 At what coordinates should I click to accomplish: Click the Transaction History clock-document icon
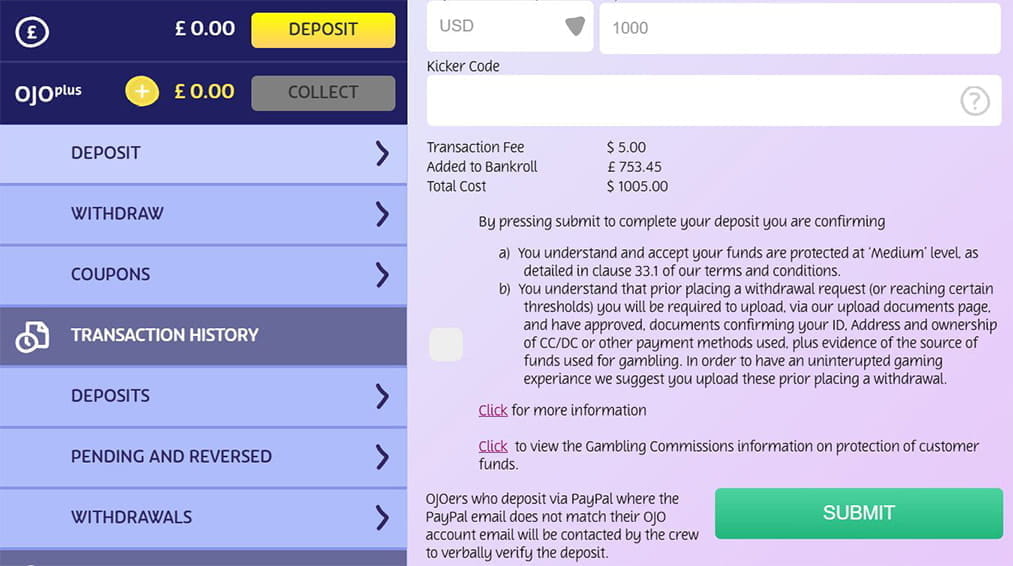(32, 336)
